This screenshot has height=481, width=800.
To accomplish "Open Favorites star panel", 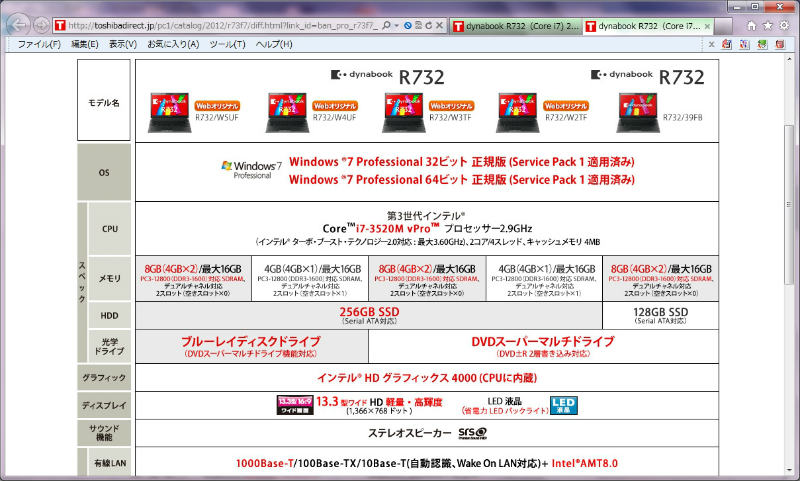I will coord(767,26).
